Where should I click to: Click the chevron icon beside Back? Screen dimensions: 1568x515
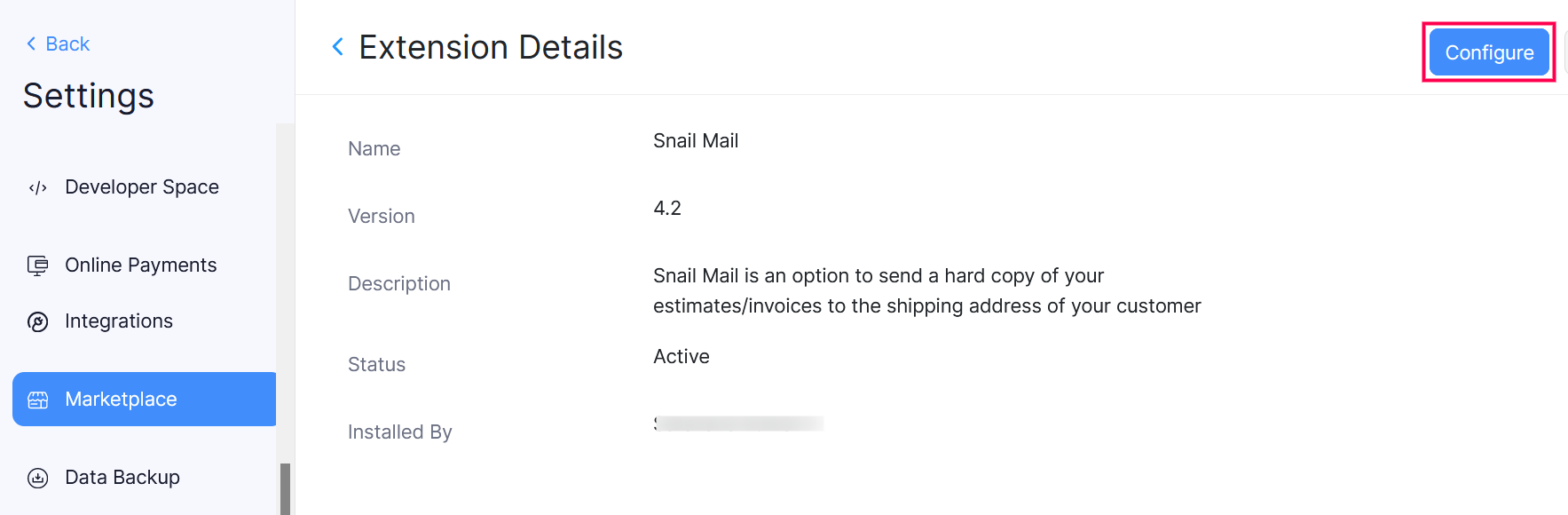31,44
